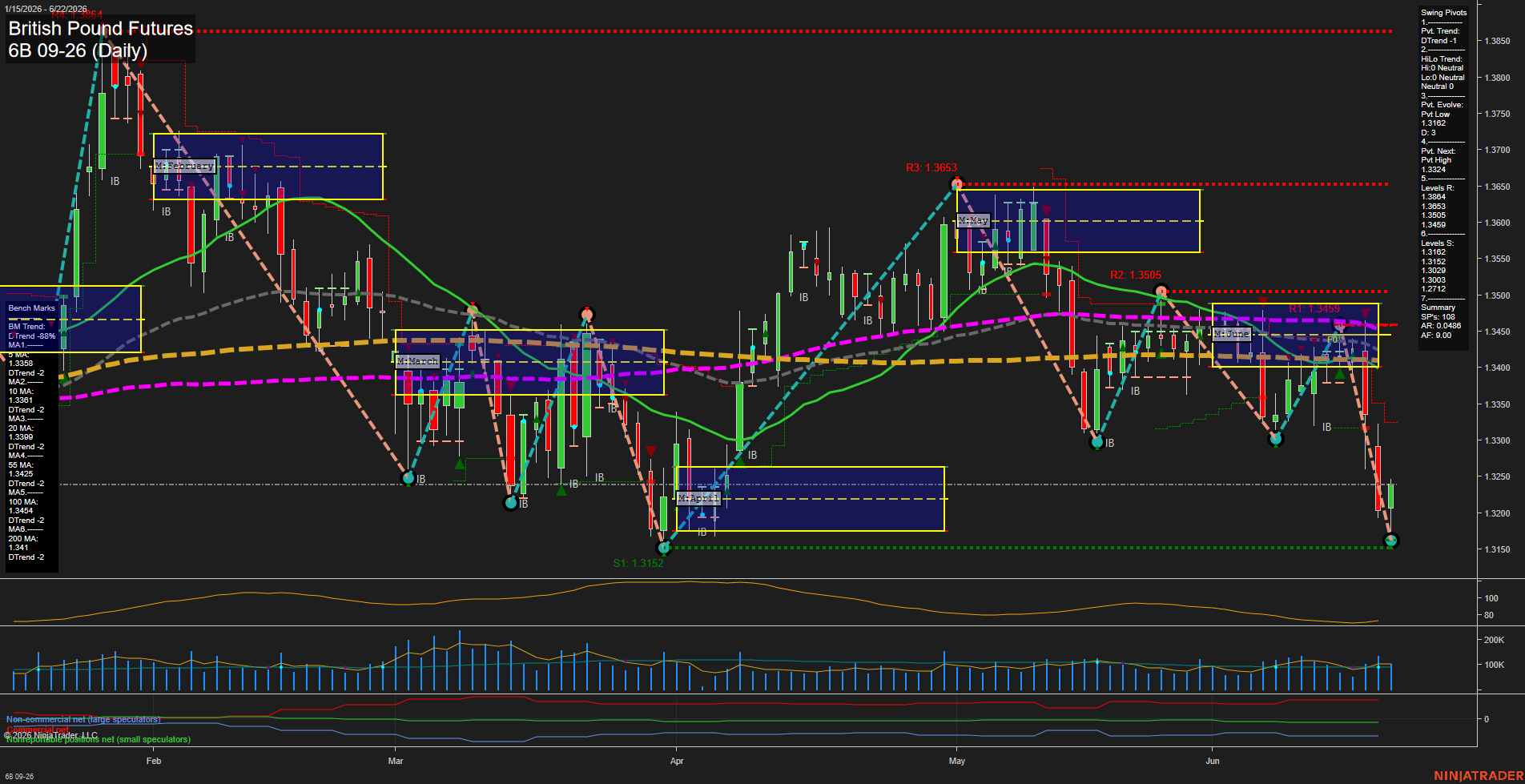Click the Pvt. Next: line
The width and height of the screenshot is (1525, 784).
1438,151
